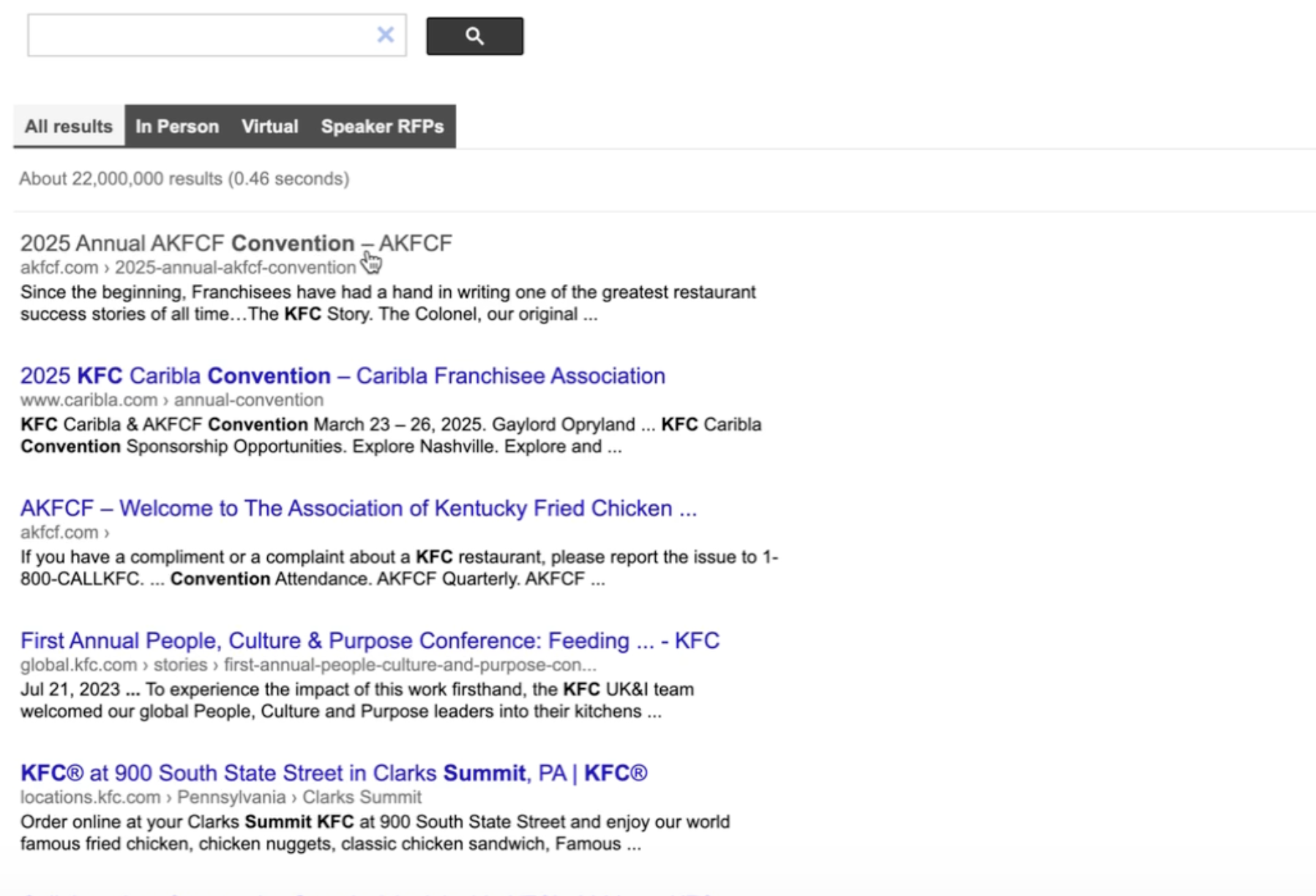The height and width of the screenshot is (896, 1316).
Task: Click the snippet mentioning 1-800-CALLKFC
Action: (400, 568)
